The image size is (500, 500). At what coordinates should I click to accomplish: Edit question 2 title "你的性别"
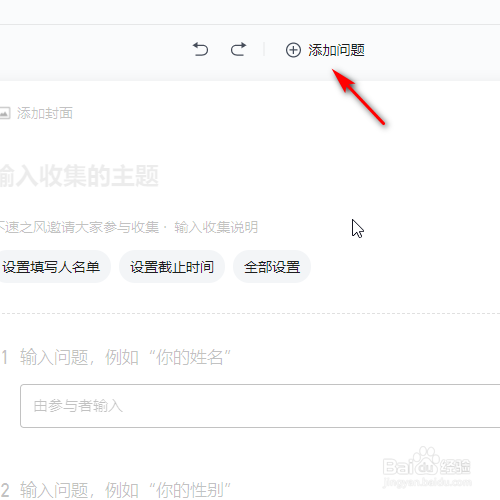pos(125,490)
